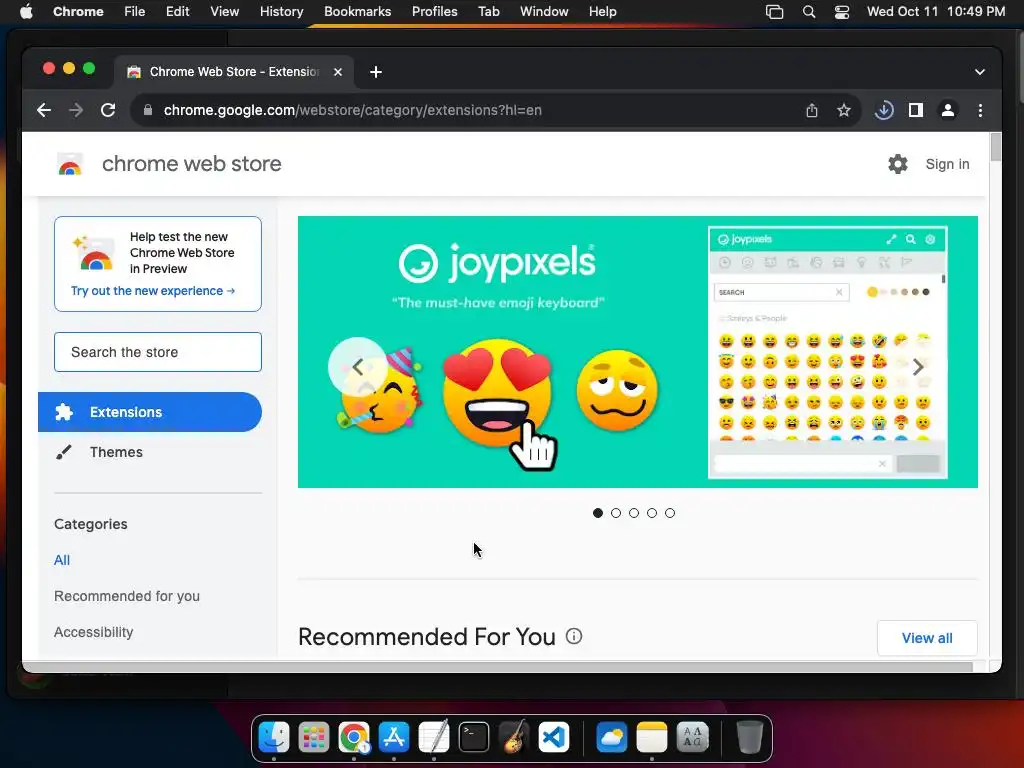Try out the new experience link
Image resolution: width=1024 pixels, height=768 pixels.
tap(153, 291)
